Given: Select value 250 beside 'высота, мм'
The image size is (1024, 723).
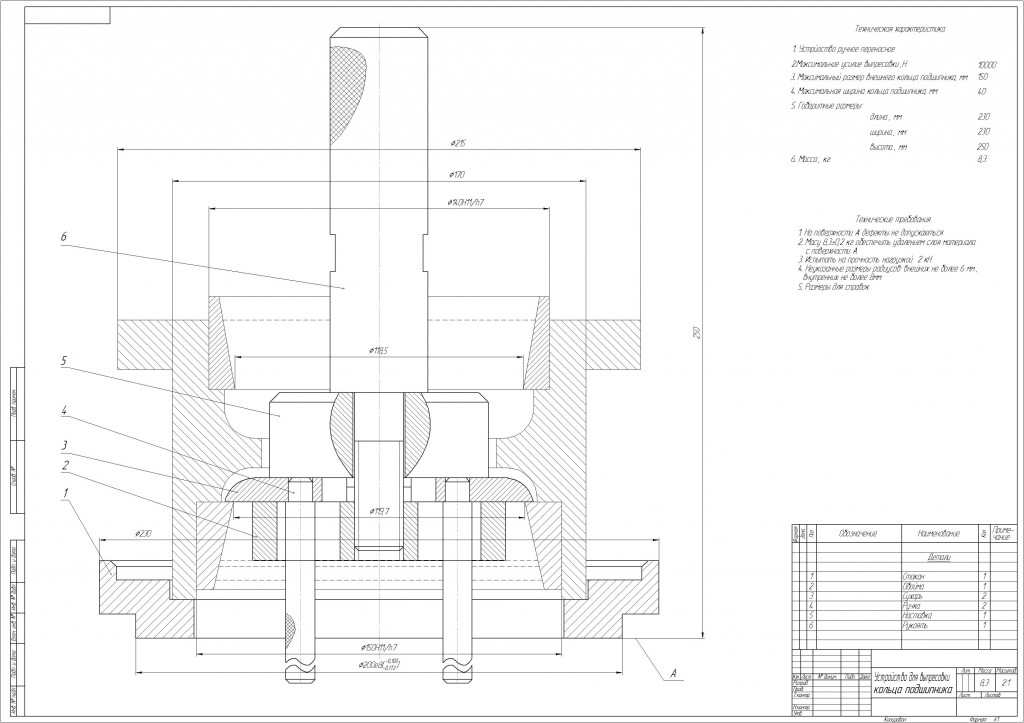Looking at the screenshot, I should (984, 147).
